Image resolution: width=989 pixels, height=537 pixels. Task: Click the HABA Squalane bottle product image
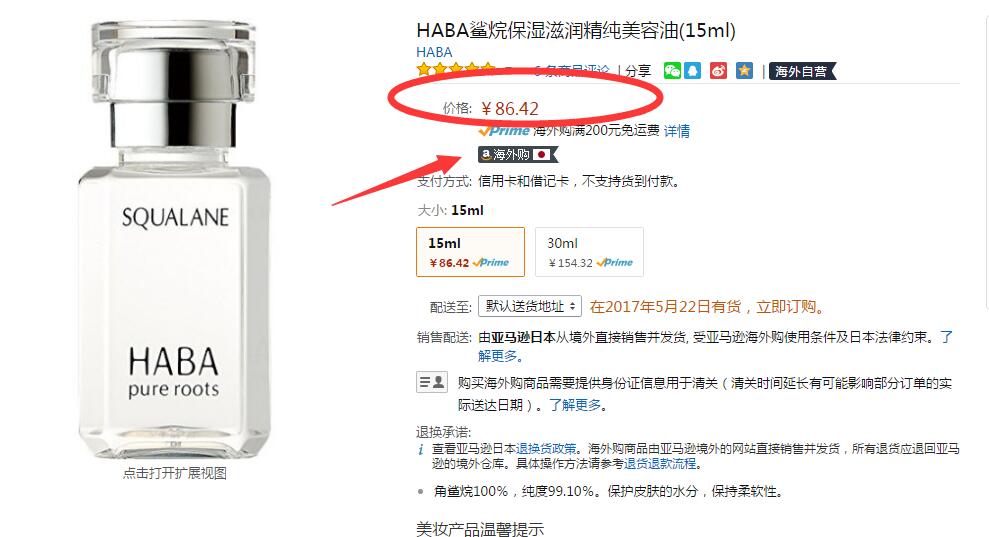tap(175, 239)
